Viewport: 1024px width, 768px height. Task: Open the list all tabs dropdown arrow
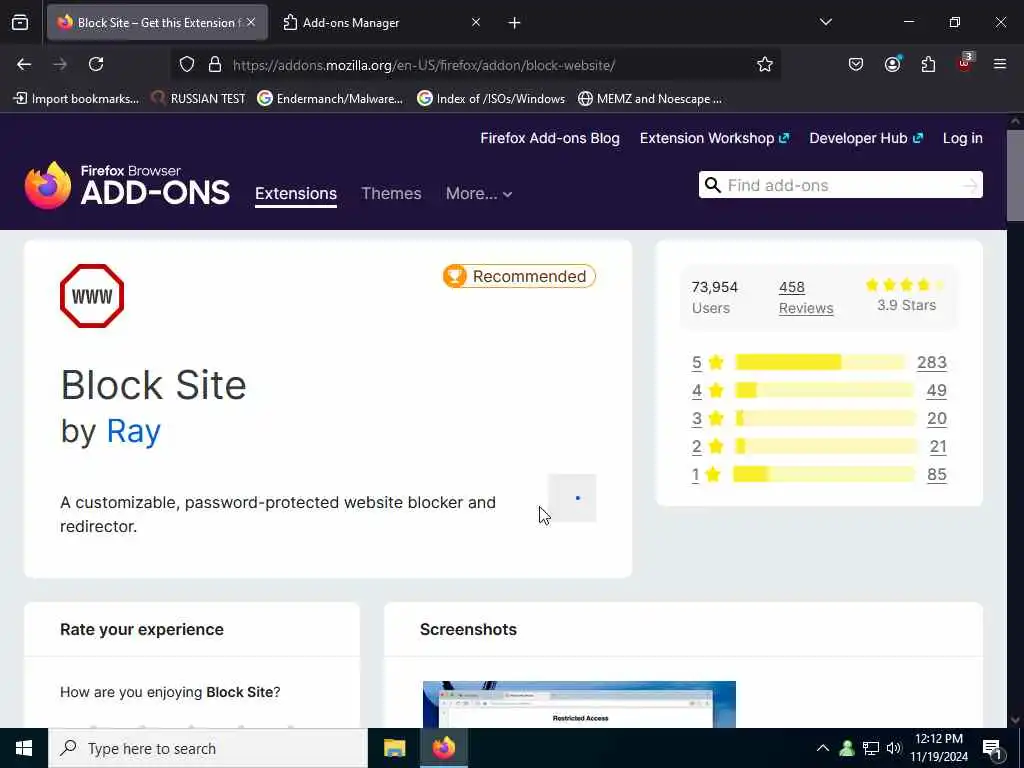point(826,22)
